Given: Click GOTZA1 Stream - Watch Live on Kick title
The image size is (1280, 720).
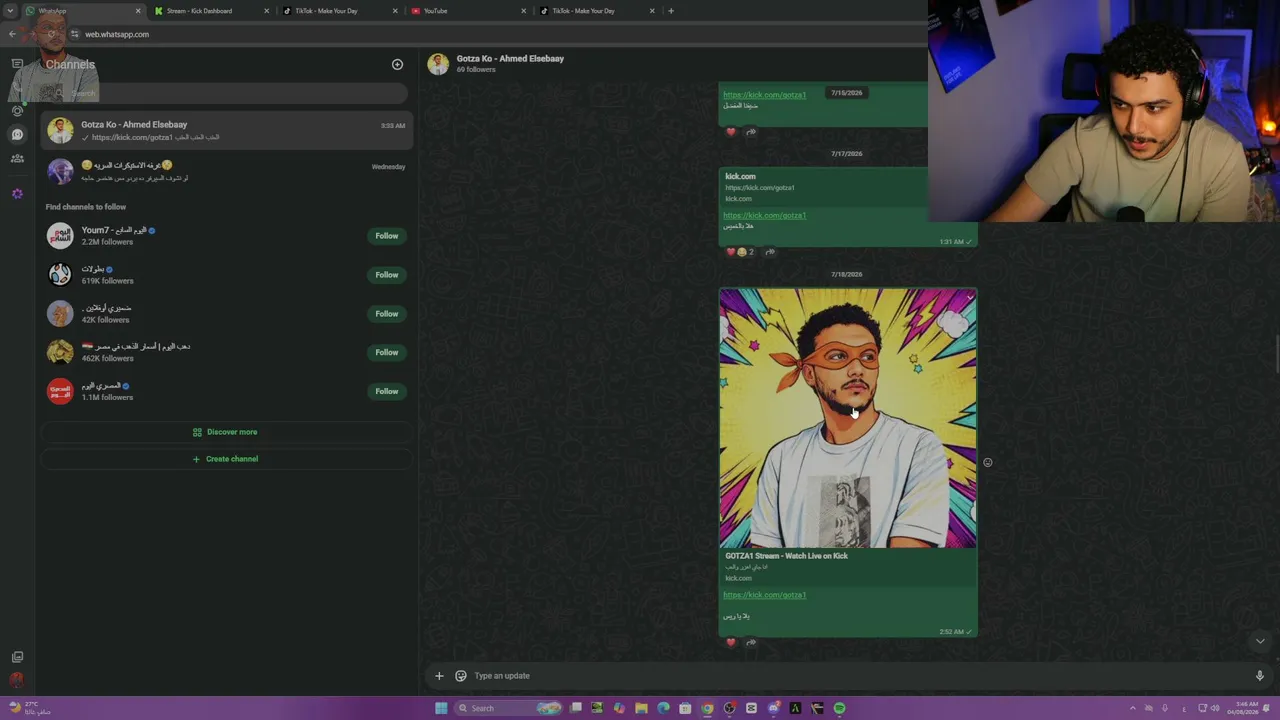Looking at the screenshot, I should coord(787,556).
